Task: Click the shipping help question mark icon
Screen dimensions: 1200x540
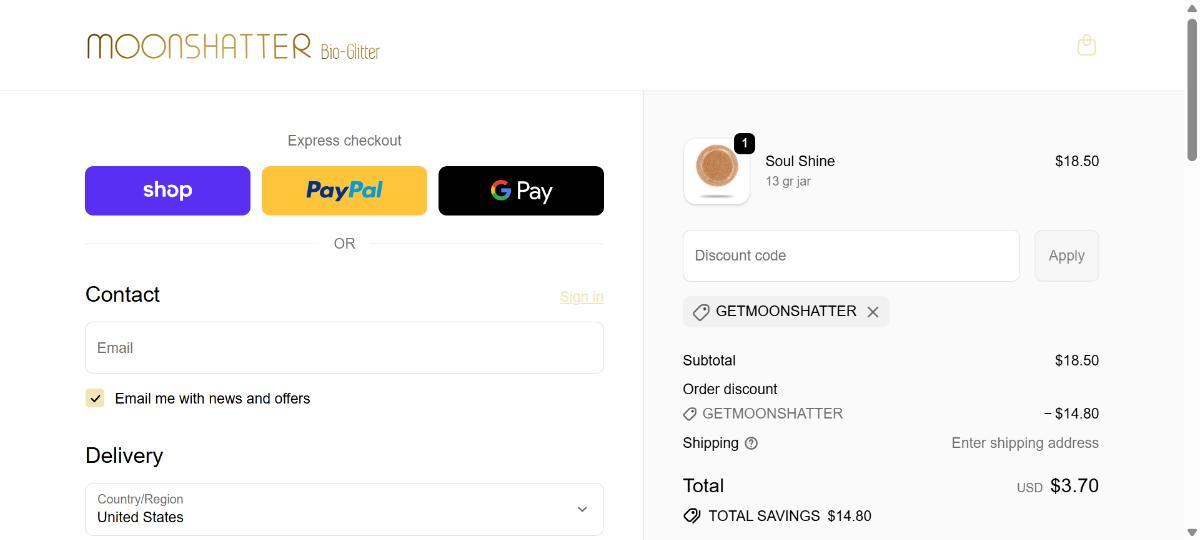Action: coord(751,443)
